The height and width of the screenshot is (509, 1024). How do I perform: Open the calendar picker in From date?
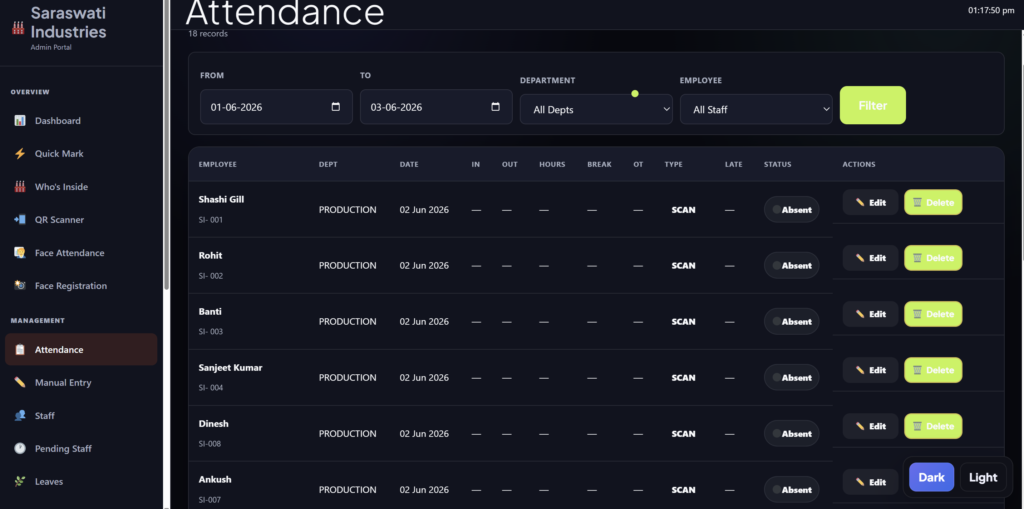pos(336,107)
